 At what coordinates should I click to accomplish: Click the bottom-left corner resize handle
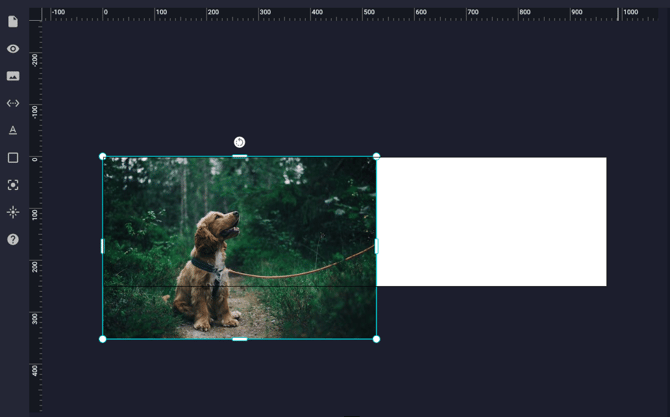click(103, 339)
